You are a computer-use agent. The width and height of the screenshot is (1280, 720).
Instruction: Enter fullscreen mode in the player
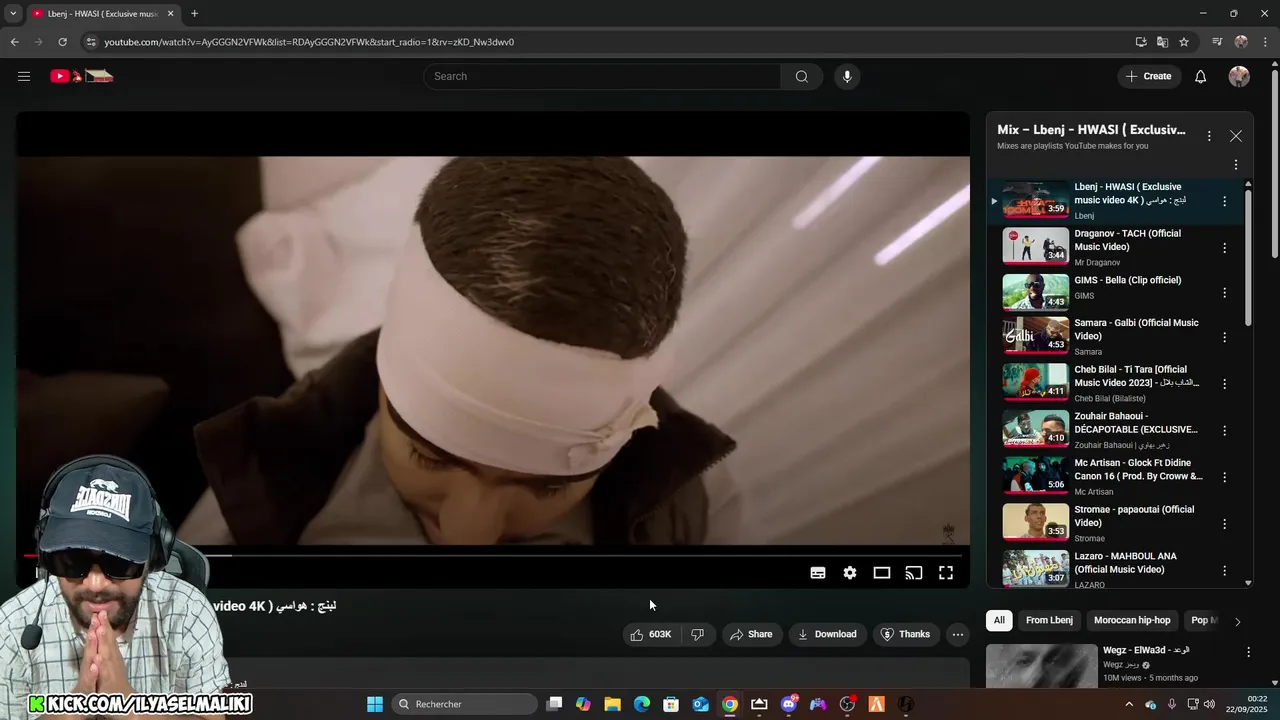[945, 573]
